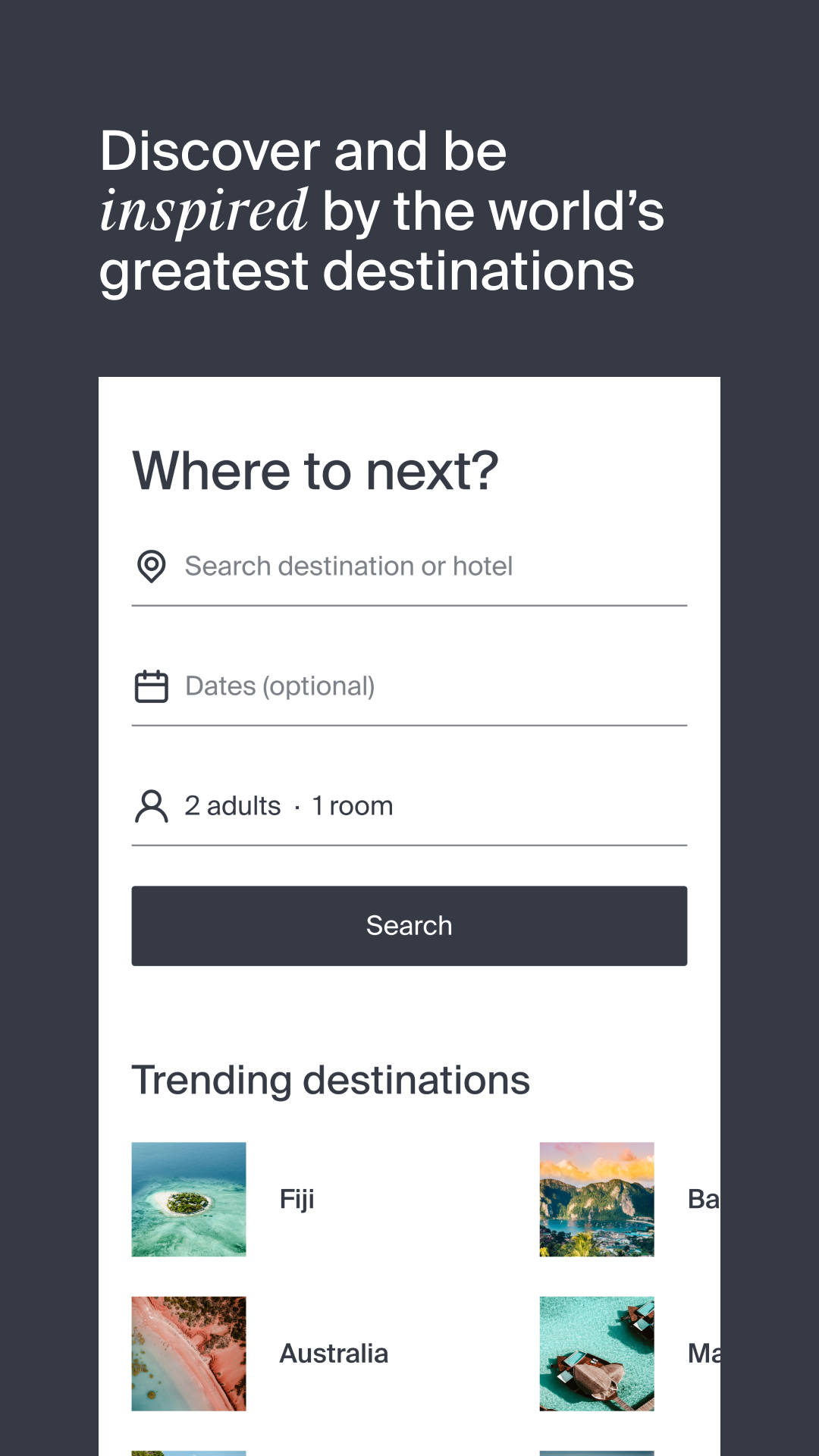Click the Discover and be inspired headline
The height and width of the screenshot is (1456, 819).
(381, 210)
